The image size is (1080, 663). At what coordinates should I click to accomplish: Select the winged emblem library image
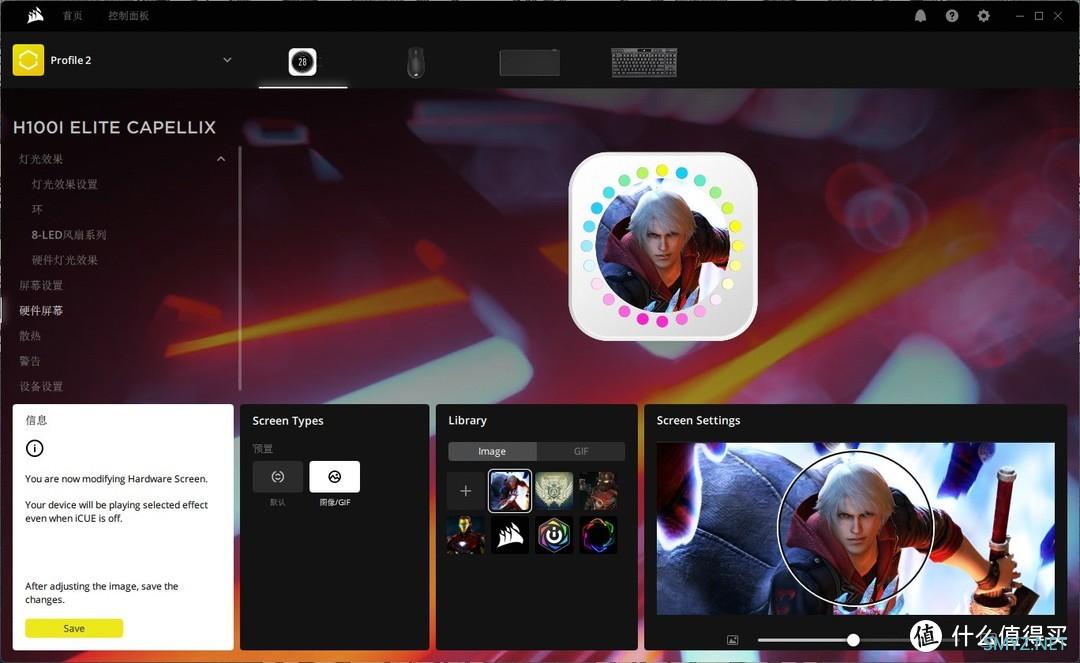[554, 491]
